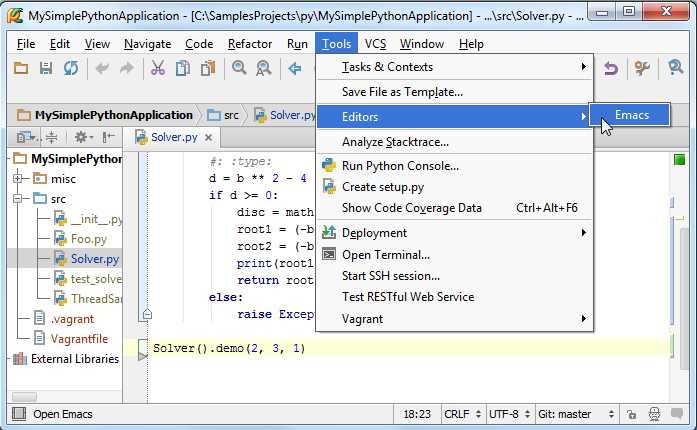Select External Libraries node

[66, 359]
